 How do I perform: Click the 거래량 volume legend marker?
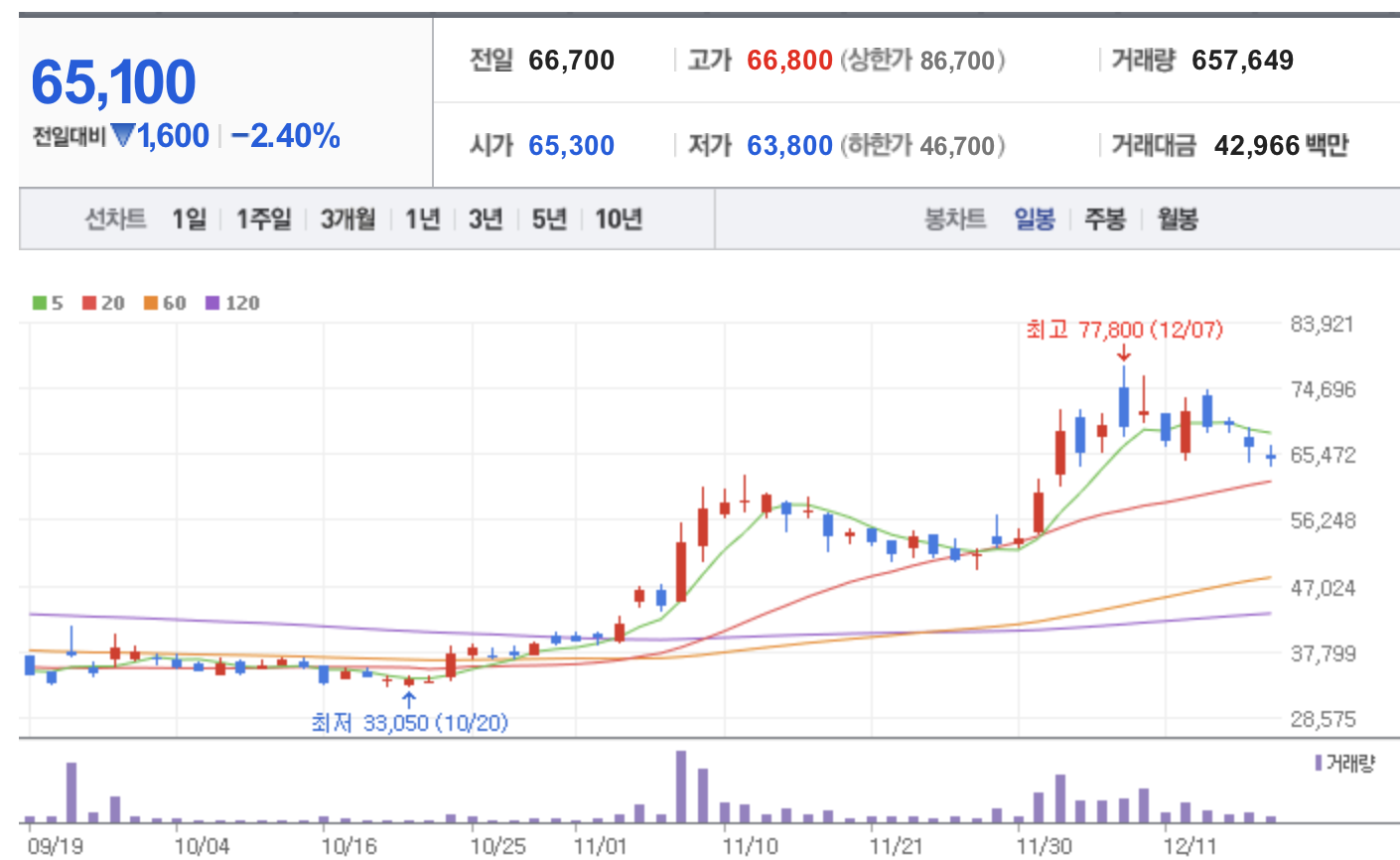click(1344, 763)
